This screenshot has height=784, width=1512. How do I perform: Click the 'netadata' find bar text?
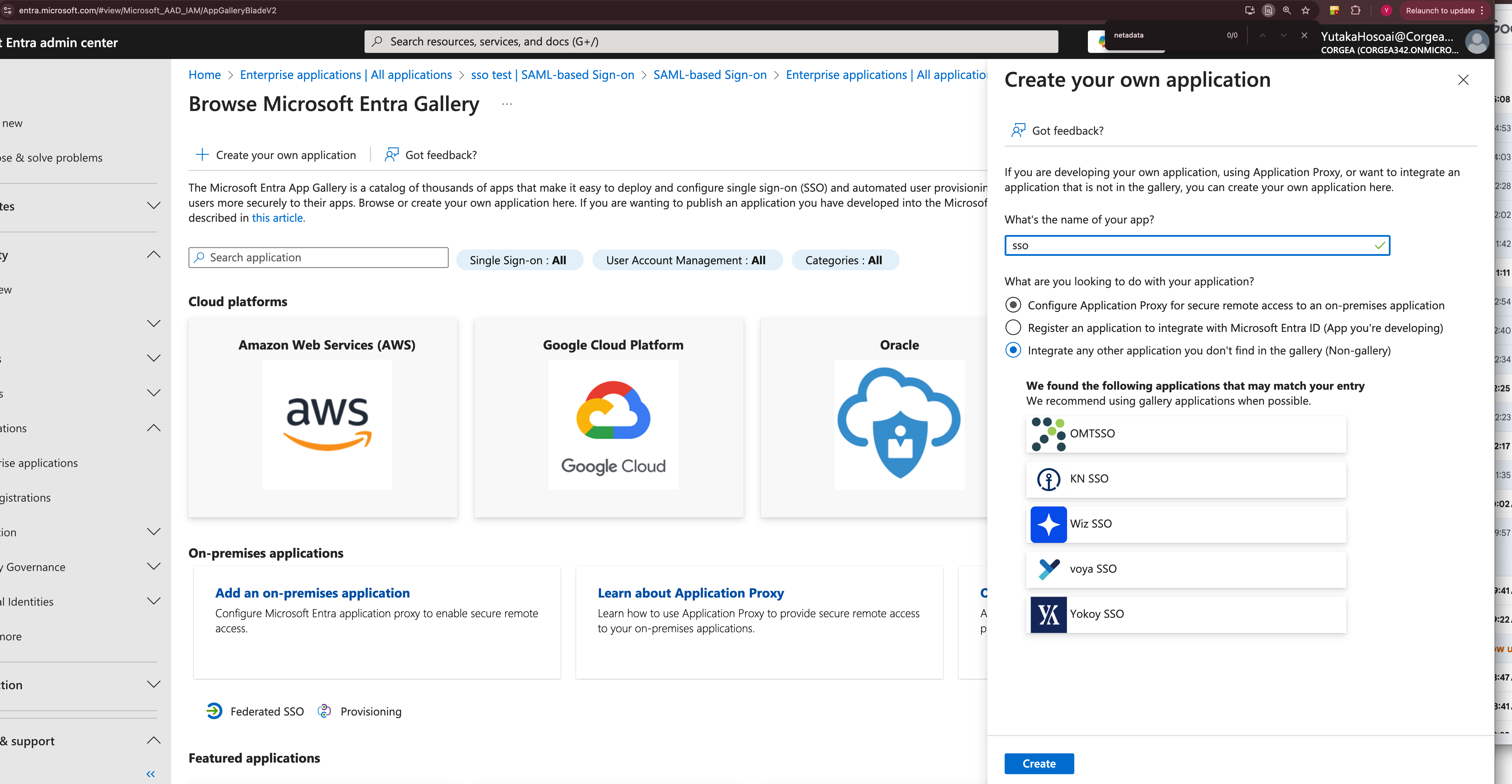point(1128,35)
